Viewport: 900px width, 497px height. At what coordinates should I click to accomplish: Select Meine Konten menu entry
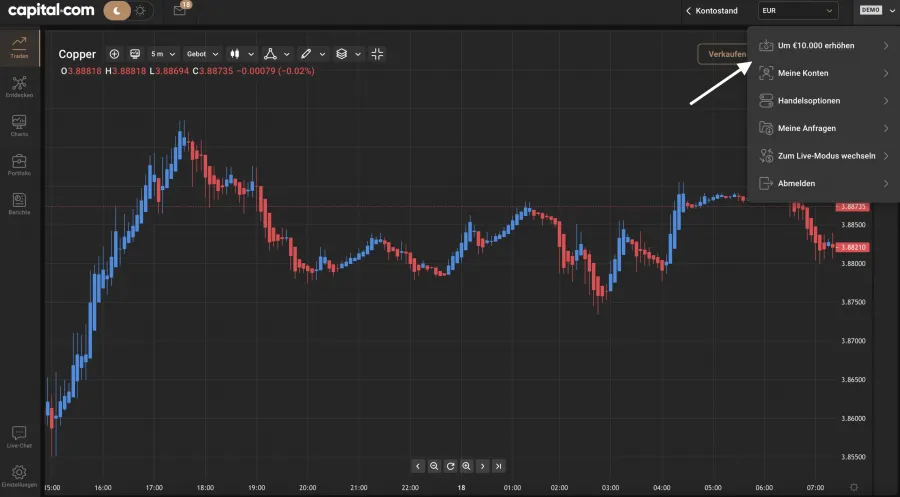point(822,73)
